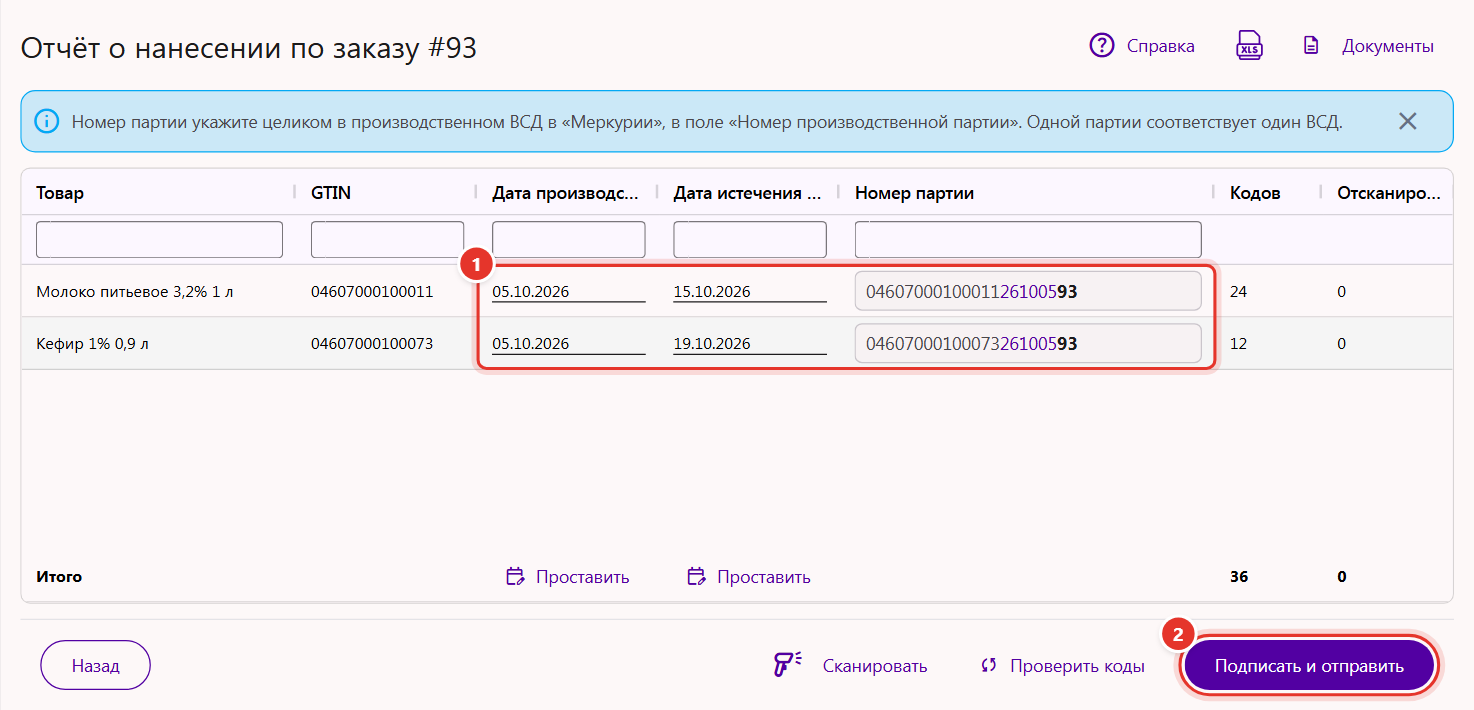Image resolution: width=1474 pixels, height=710 pixels.
Task: Sort by Дата истечения column header
Action: coord(747,193)
